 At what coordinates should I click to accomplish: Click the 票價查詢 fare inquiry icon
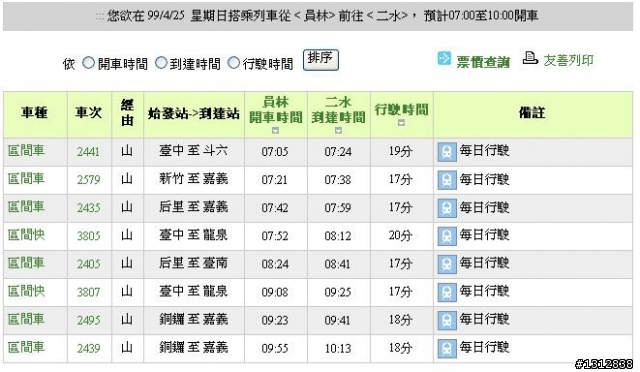(444, 58)
